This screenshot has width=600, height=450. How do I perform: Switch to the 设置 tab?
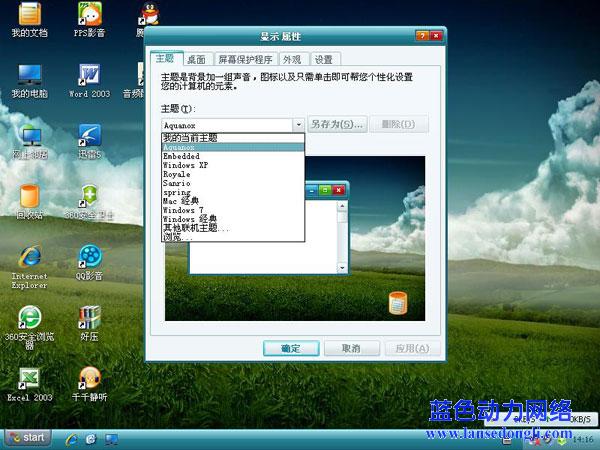coord(324,60)
